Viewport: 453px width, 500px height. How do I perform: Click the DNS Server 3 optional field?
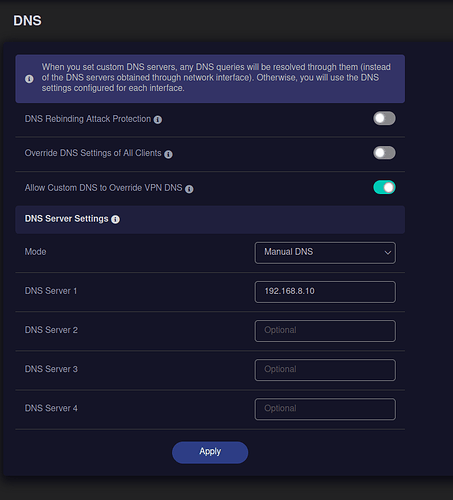pyautogui.click(x=325, y=370)
